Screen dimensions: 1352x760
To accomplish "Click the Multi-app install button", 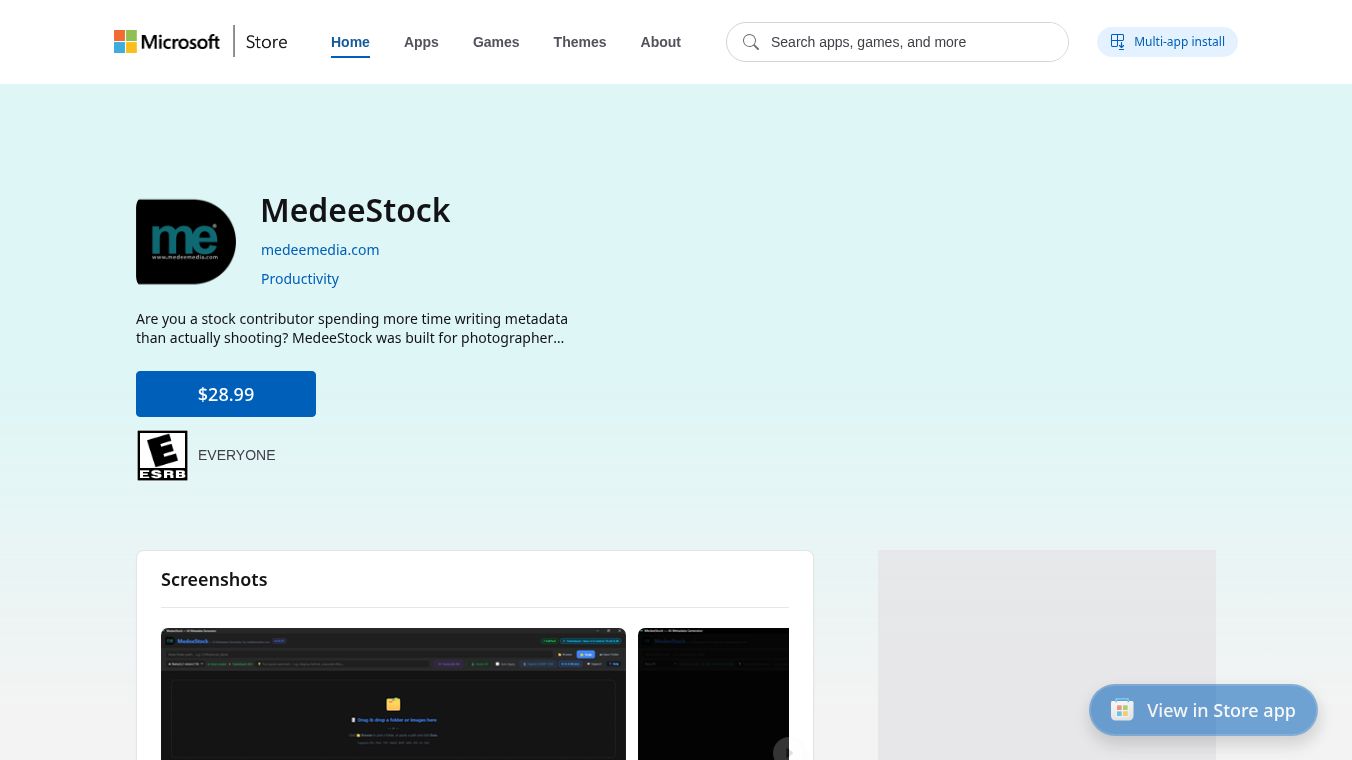I will click(x=1167, y=42).
